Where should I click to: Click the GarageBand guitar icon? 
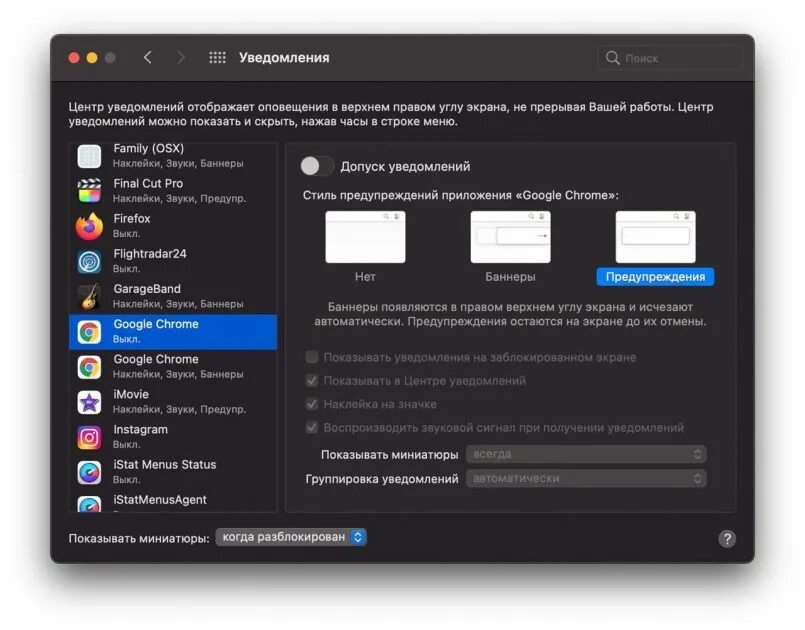click(x=89, y=297)
